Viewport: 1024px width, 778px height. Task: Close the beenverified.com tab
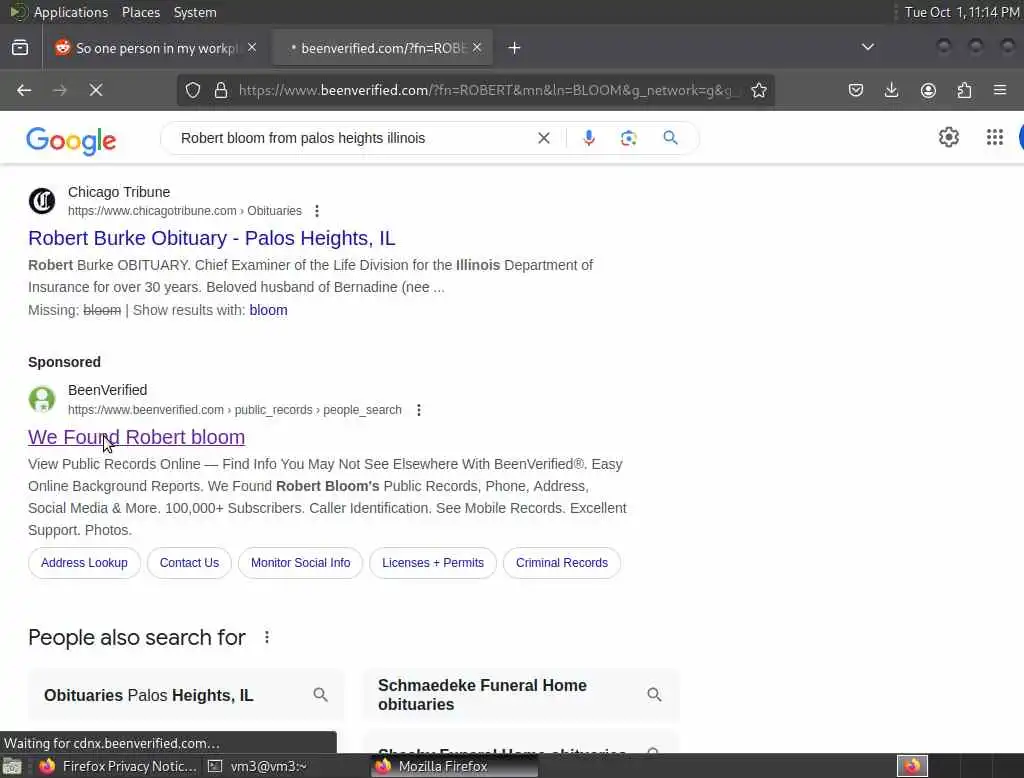(x=477, y=48)
